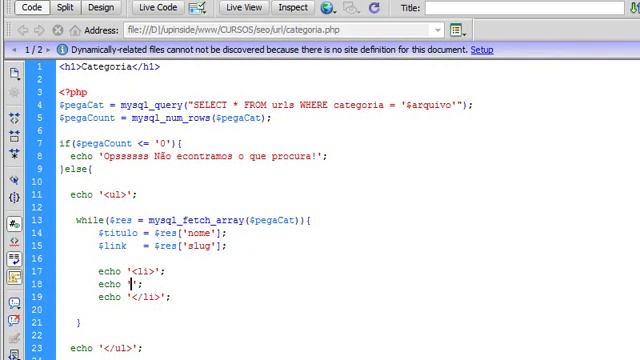Stop loading with the stop icon
Viewport: 640px width, 360px height.
tap(58, 30)
